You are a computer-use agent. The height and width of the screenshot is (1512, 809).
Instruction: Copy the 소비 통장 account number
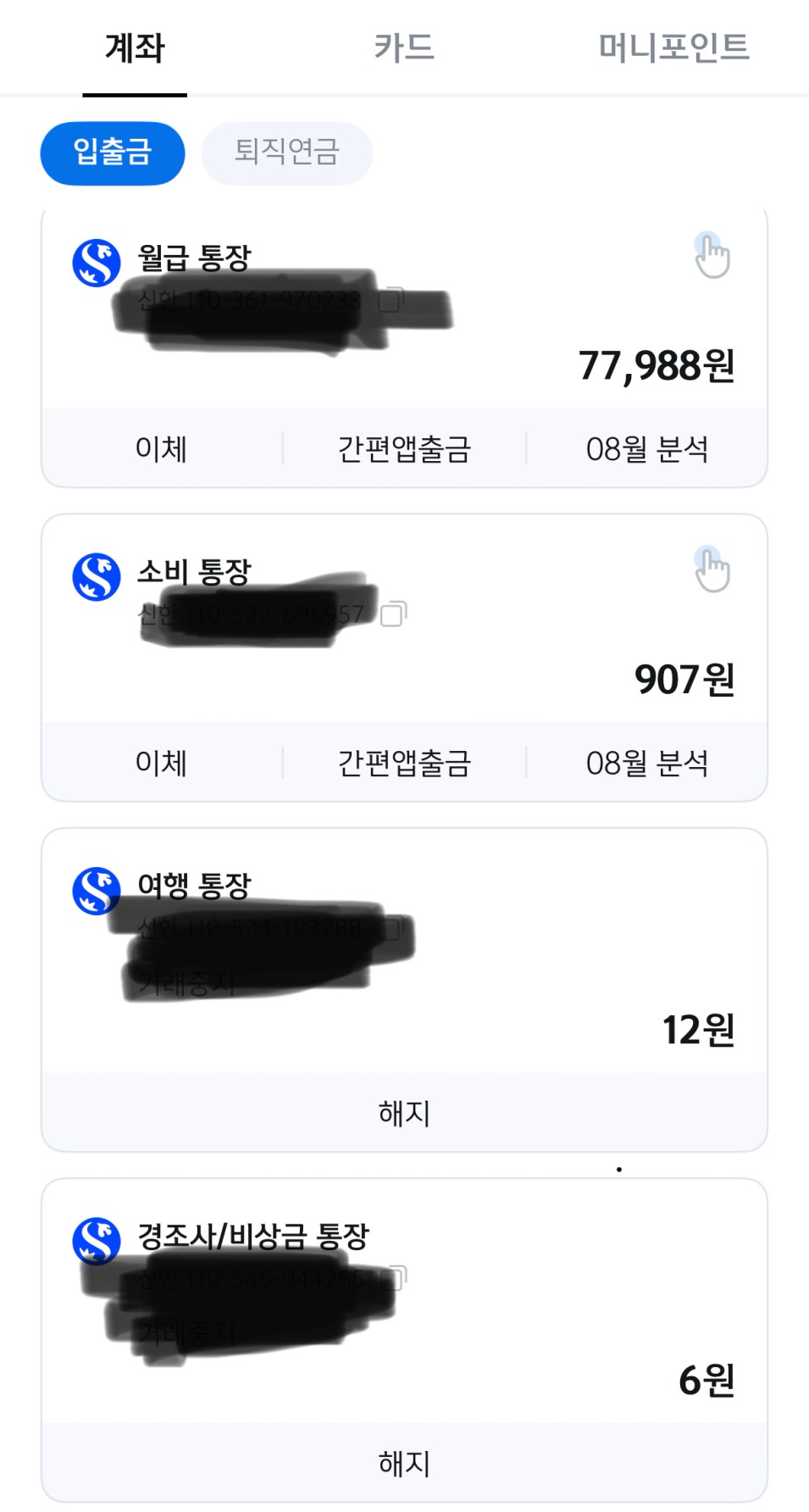pyautogui.click(x=393, y=614)
